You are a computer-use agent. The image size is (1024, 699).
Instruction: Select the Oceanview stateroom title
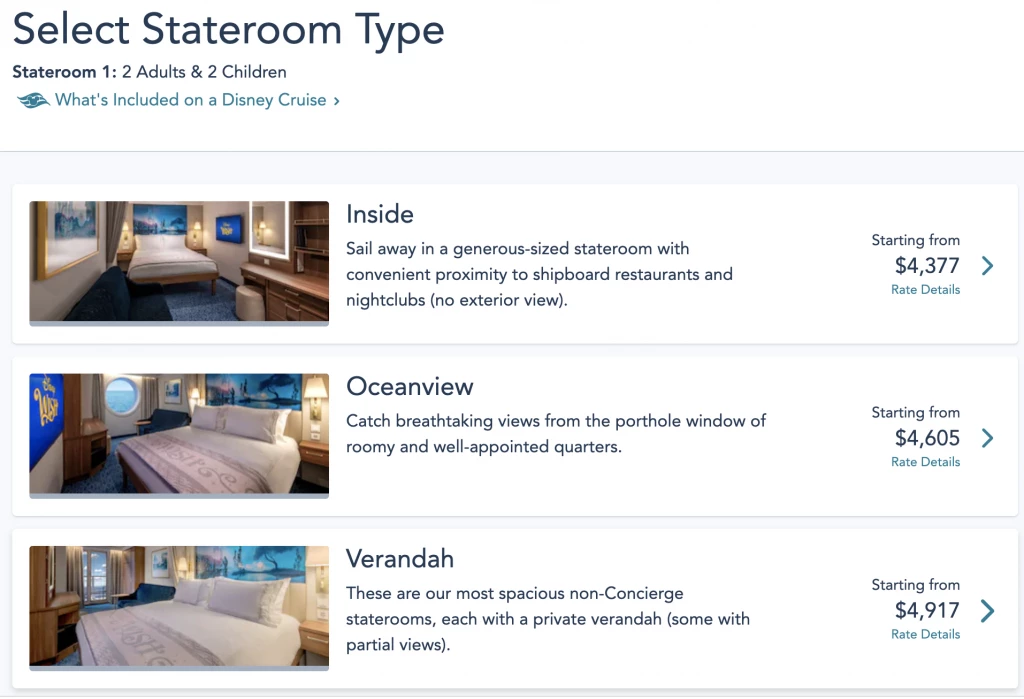tap(409, 387)
